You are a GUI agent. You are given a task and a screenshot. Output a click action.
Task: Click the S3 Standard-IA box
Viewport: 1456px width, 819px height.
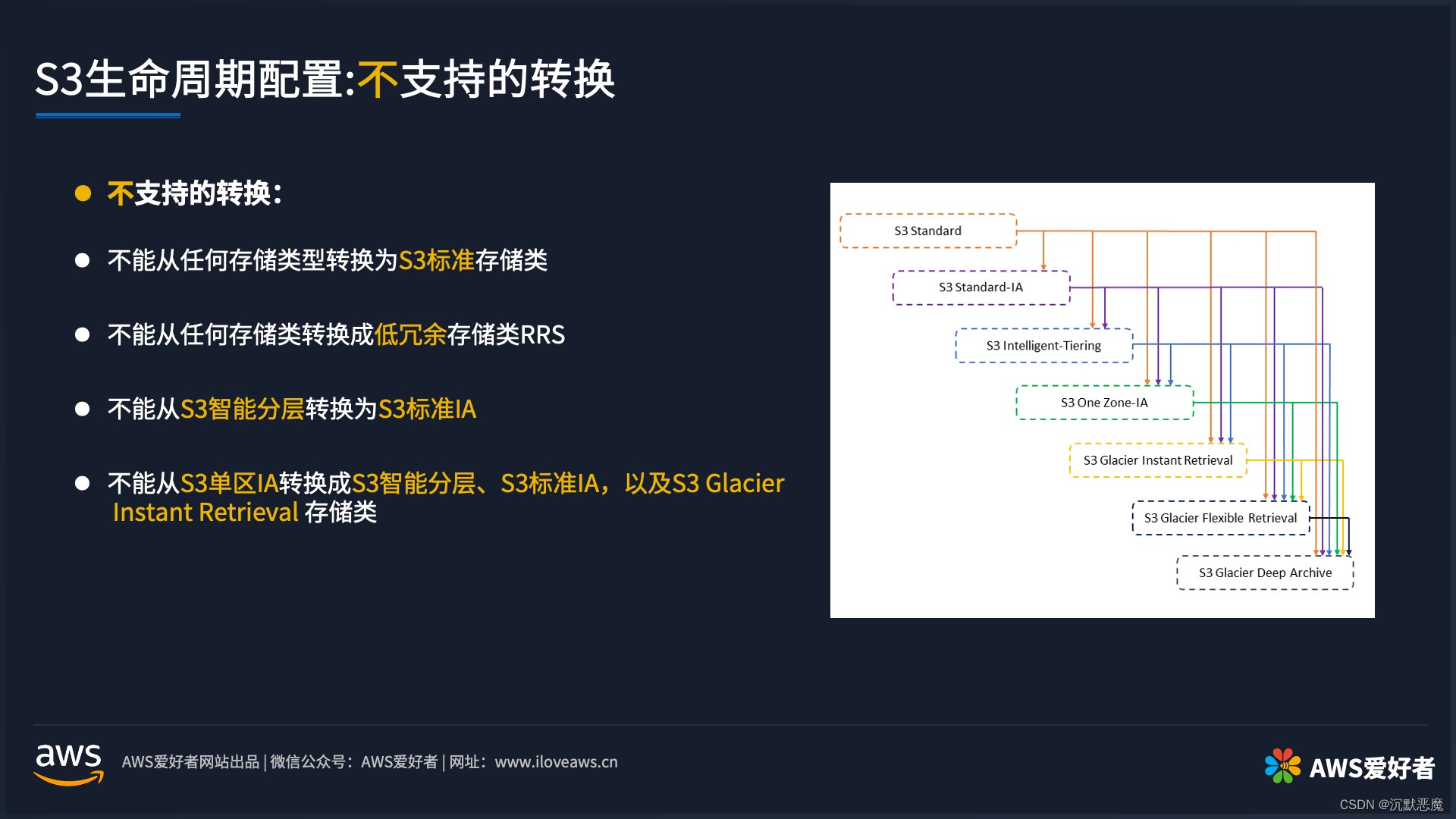point(981,287)
